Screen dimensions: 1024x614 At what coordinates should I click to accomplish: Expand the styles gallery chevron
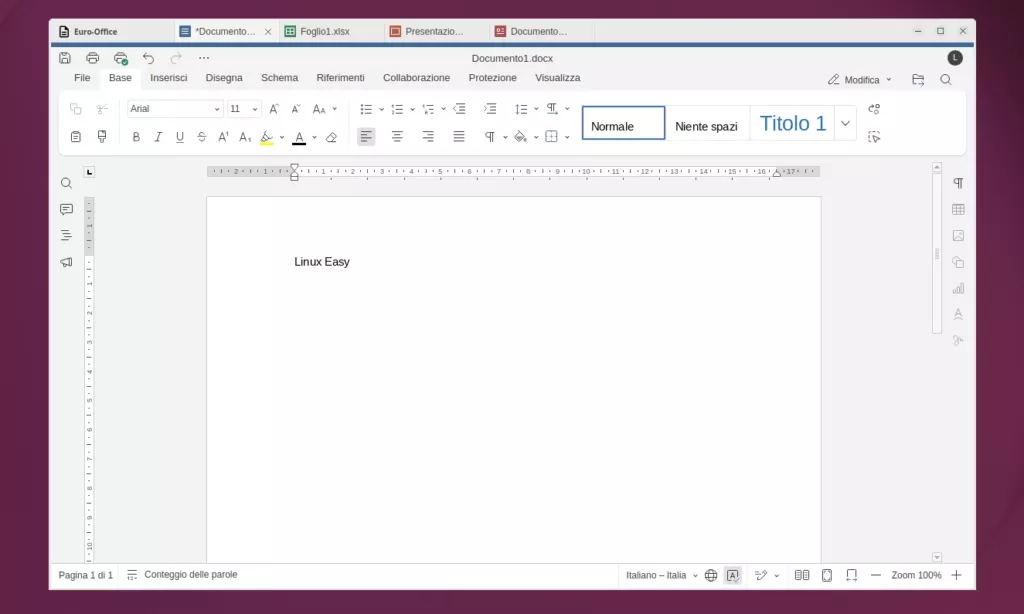845,123
